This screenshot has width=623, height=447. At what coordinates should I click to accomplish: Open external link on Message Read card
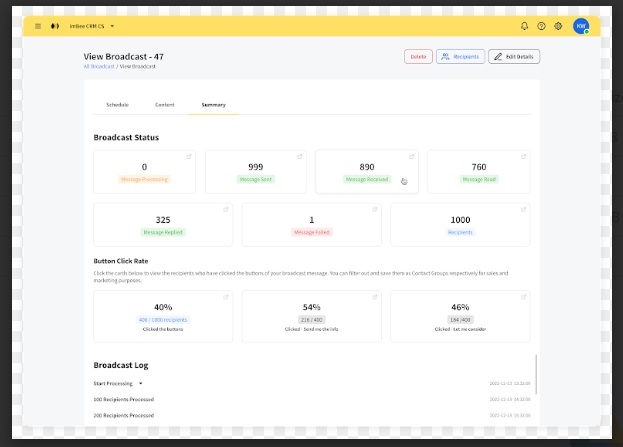[525, 157]
